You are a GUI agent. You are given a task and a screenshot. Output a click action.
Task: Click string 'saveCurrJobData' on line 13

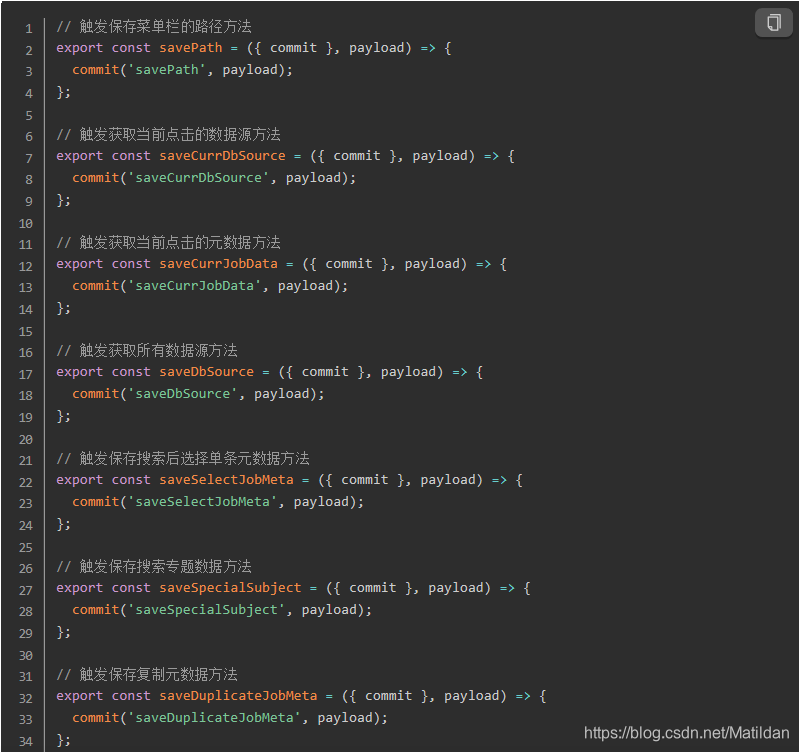194,286
